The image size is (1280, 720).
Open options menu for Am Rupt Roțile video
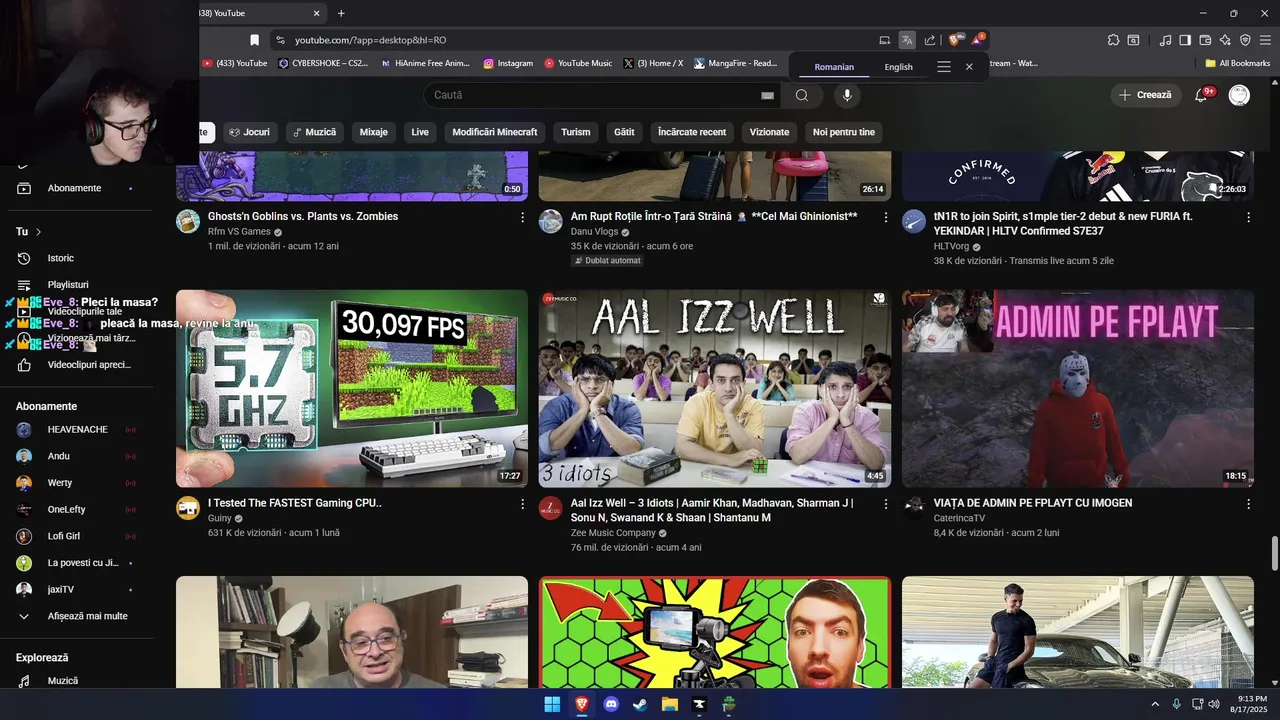pos(885,217)
